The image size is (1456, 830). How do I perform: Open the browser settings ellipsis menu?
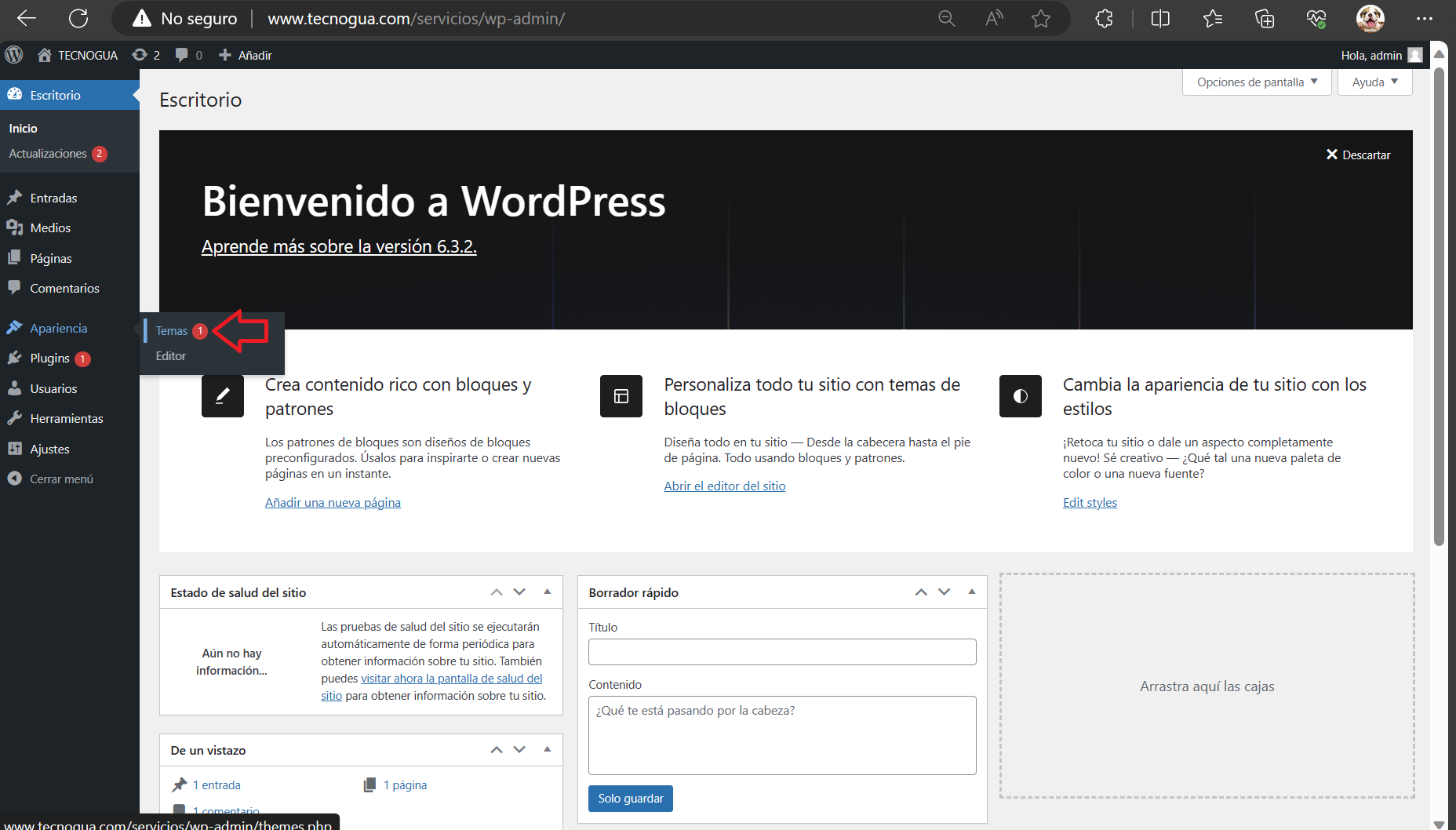pos(1425,19)
